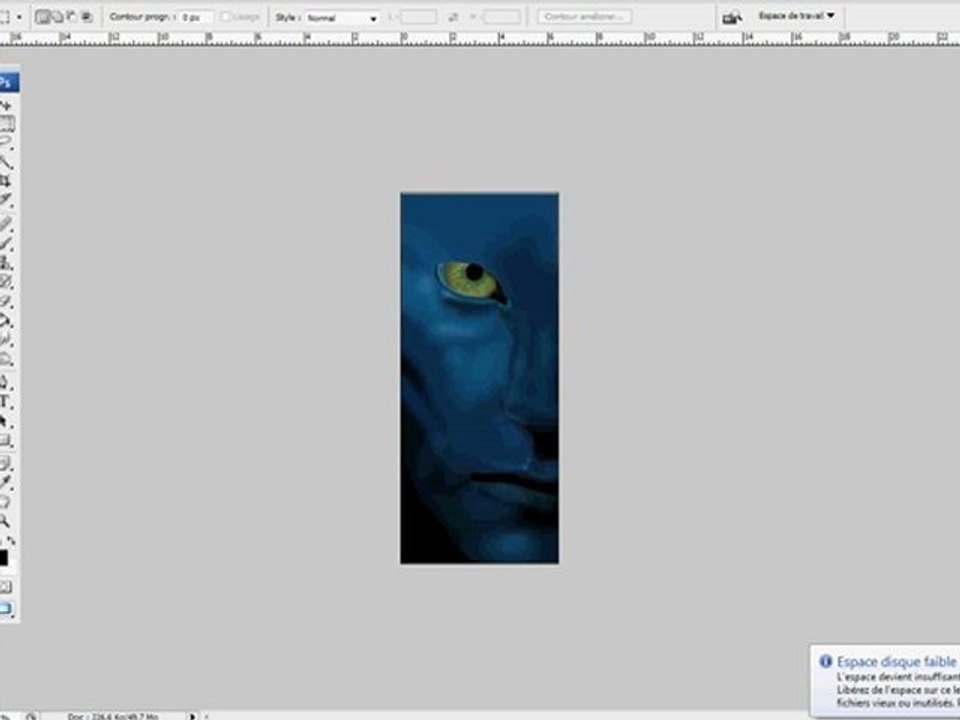Select the Dodge tool

[x=6, y=359]
